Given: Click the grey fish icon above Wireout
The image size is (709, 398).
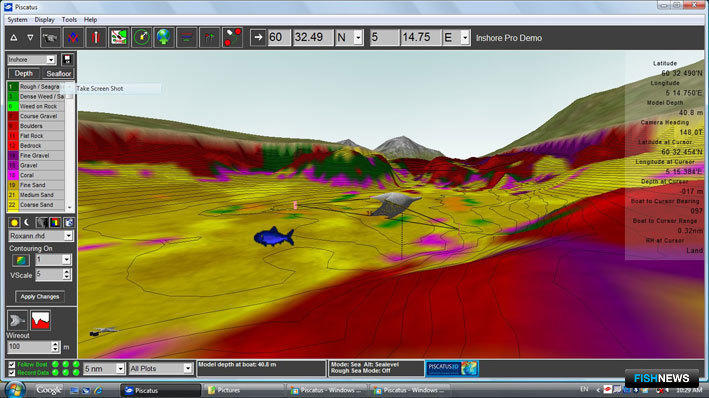Looking at the screenshot, I should (x=17, y=320).
